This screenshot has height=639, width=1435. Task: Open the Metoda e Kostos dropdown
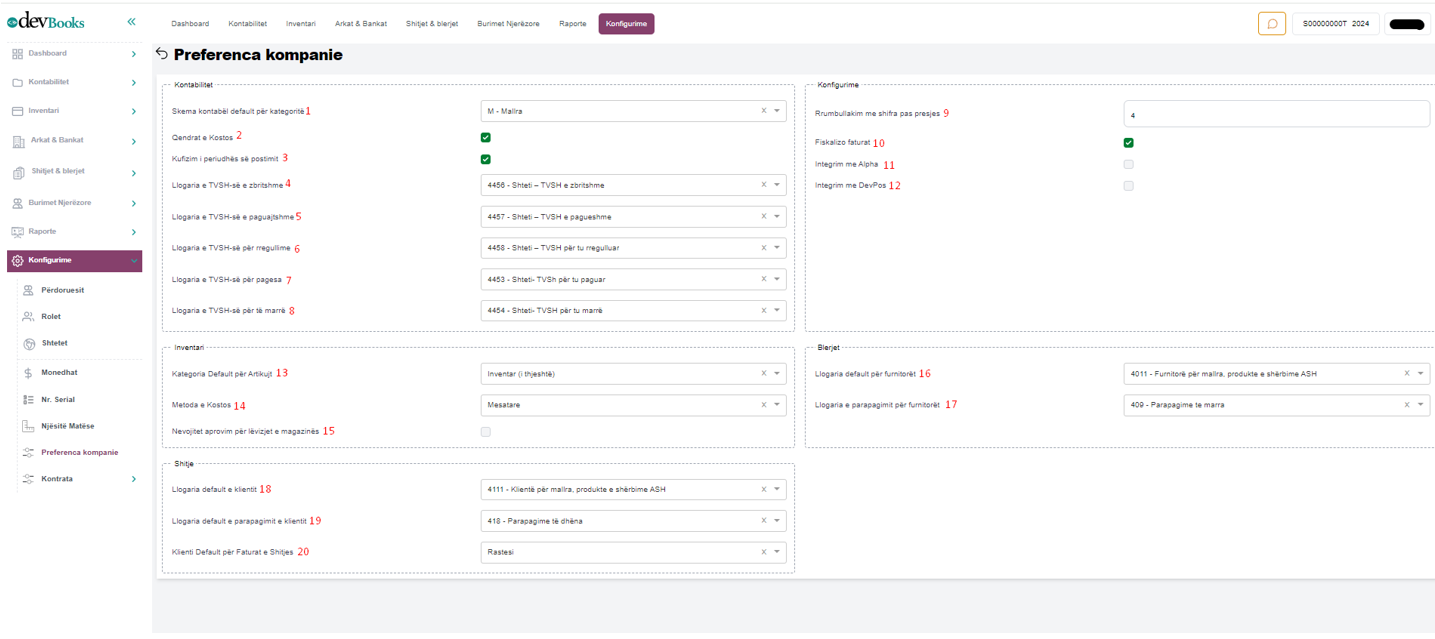point(776,405)
